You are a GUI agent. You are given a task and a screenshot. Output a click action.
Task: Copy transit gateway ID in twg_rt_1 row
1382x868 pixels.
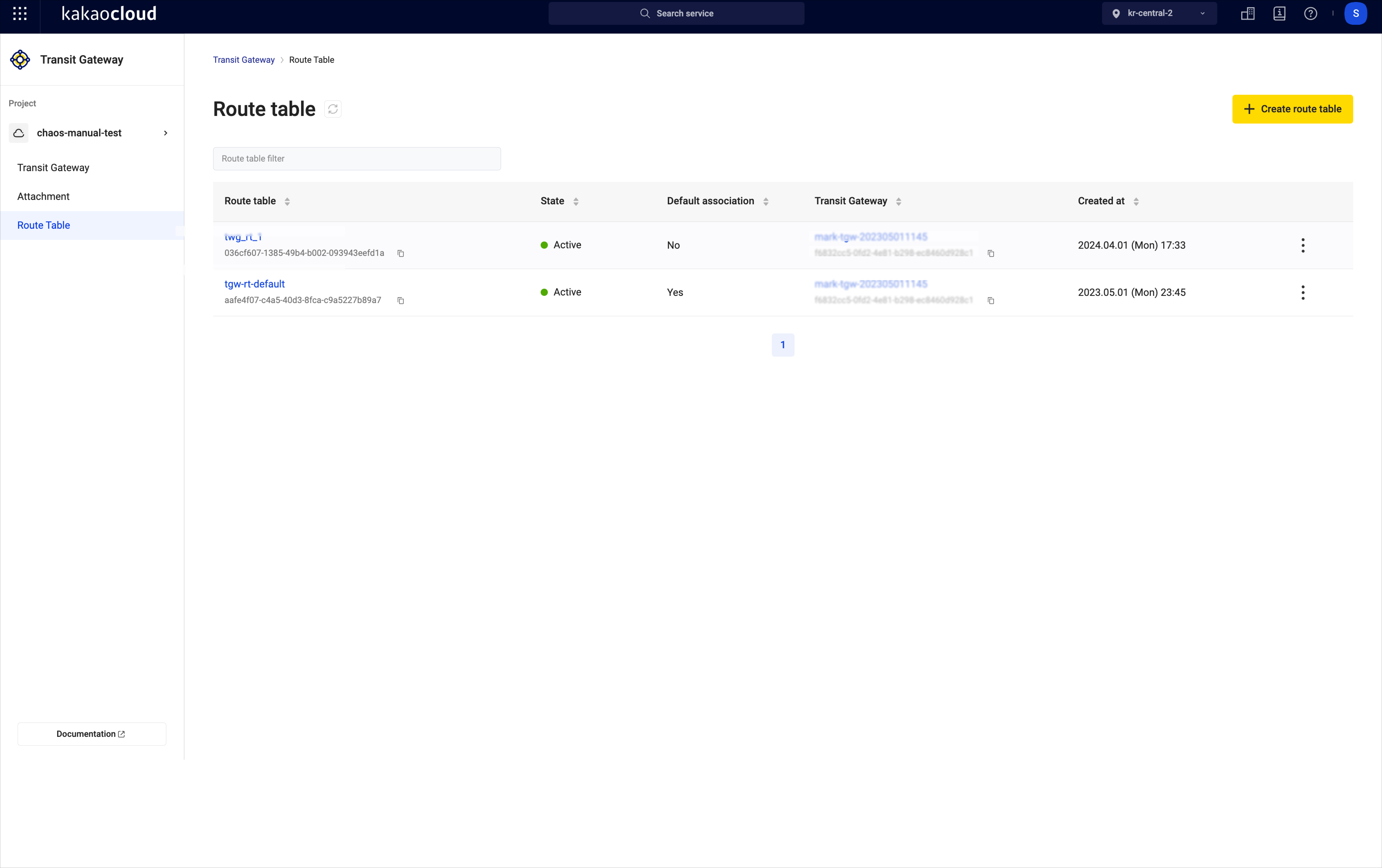pos(991,253)
